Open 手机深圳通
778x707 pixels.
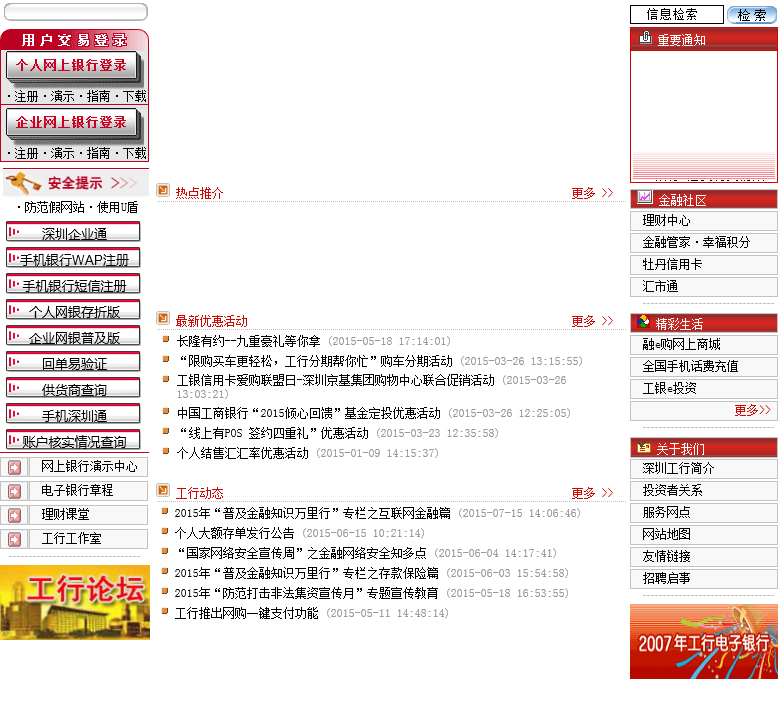[x=73, y=413]
